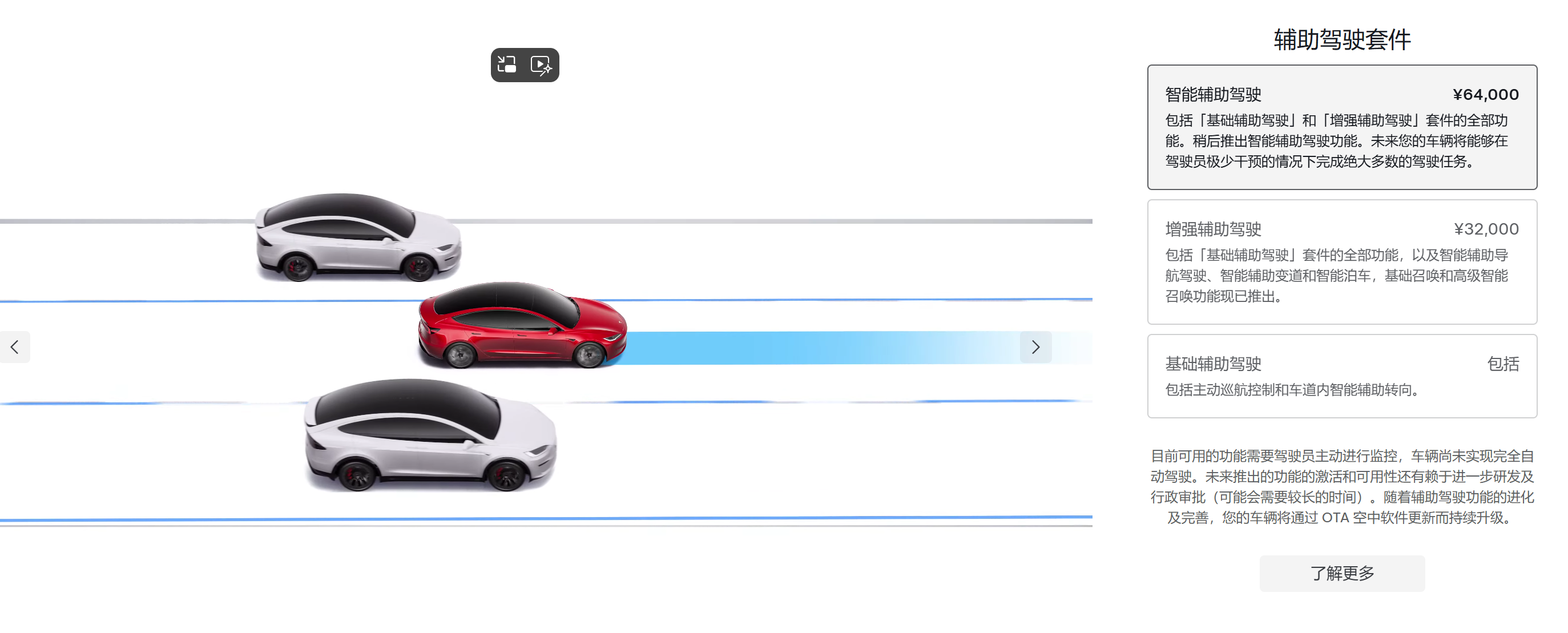The height and width of the screenshot is (633, 1568).
Task: Click the 了解更多 button
Action: tap(1341, 572)
